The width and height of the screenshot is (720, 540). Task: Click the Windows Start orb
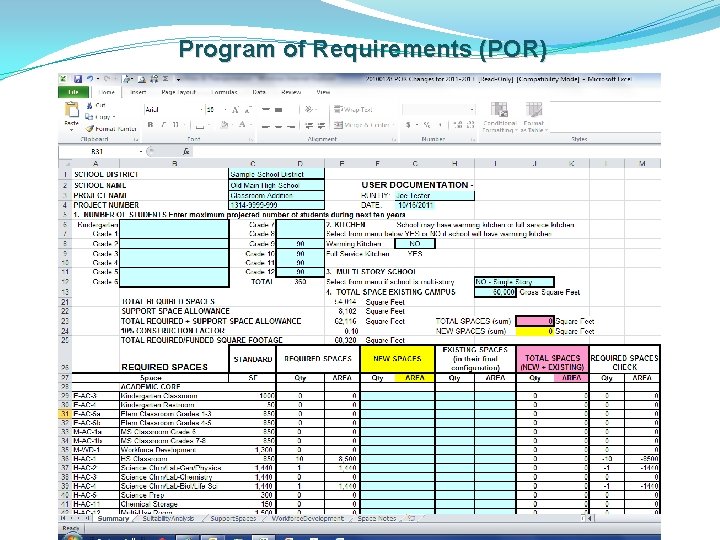click(73, 536)
